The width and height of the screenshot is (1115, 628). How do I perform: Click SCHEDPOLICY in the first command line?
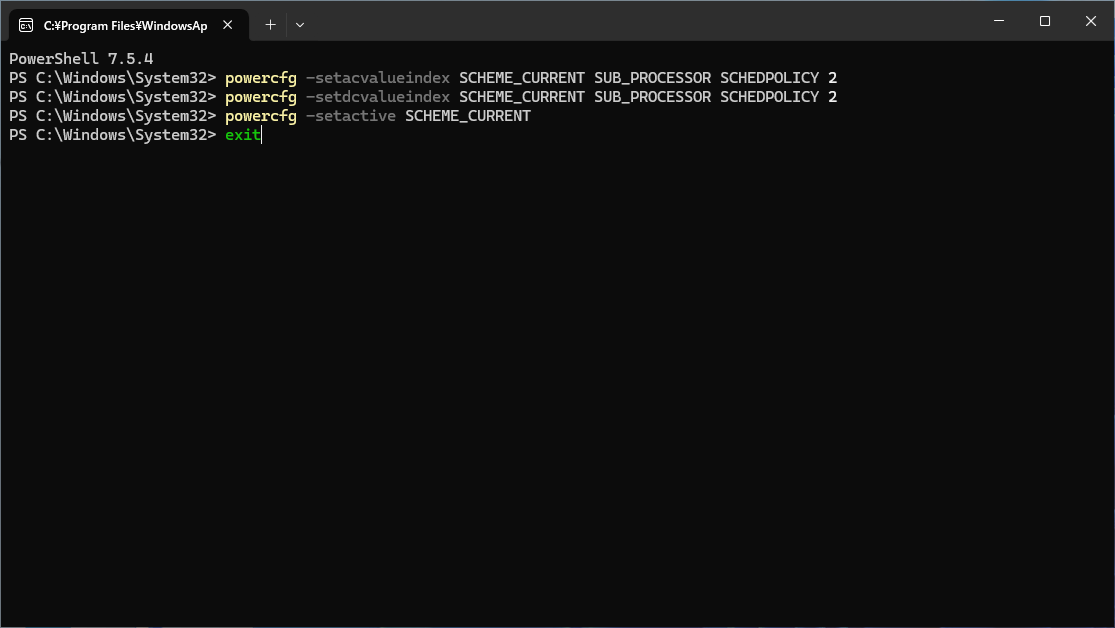[x=769, y=78]
